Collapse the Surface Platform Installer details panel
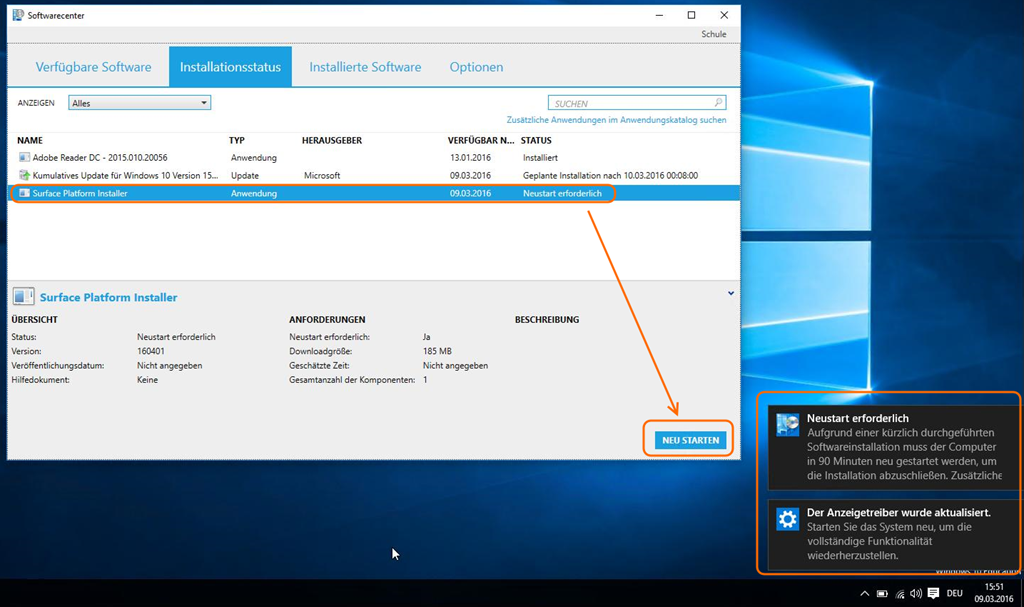Image resolution: width=1024 pixels, height=607 pixels. click(731, 294)
